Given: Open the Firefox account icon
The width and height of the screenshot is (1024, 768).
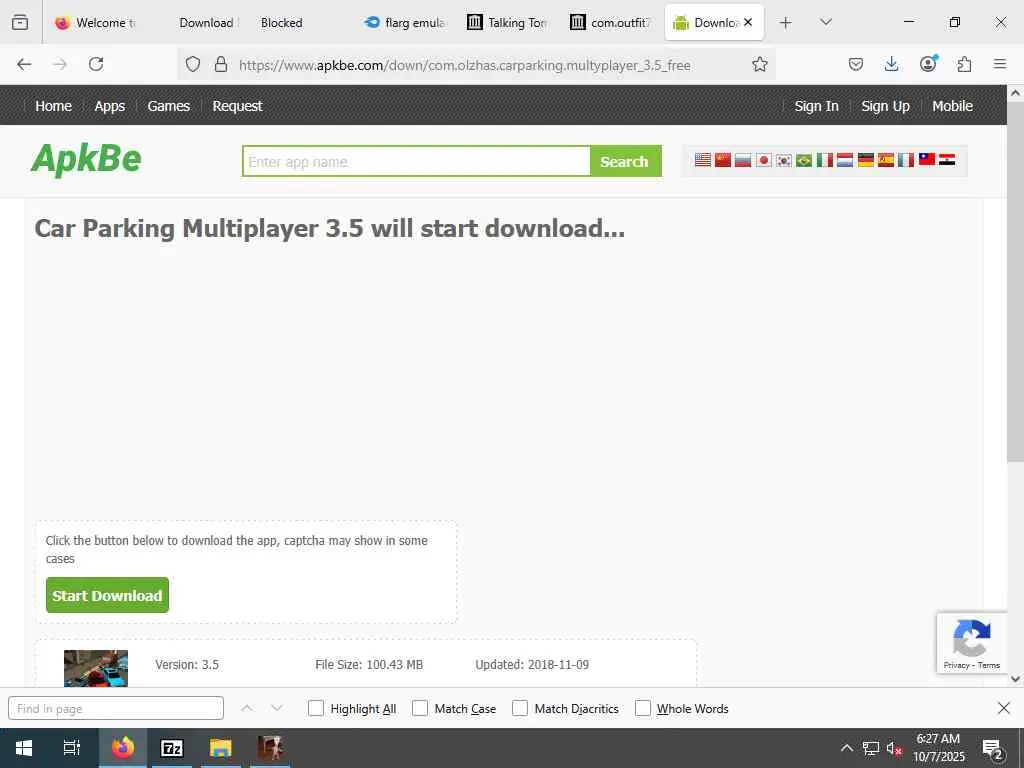Looking at the screenshot, I should pyautogui.click(x=928, y=64).
